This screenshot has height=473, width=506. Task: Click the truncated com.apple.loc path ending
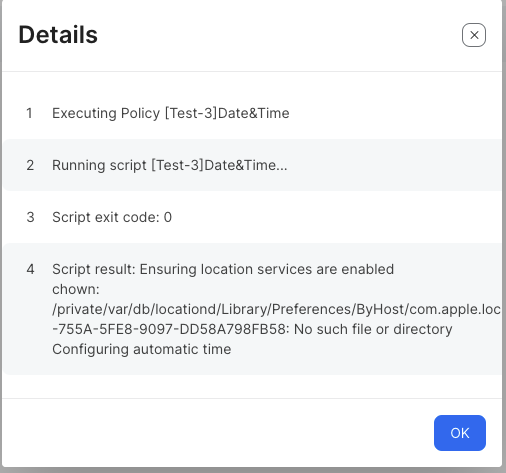pos(455,309)
